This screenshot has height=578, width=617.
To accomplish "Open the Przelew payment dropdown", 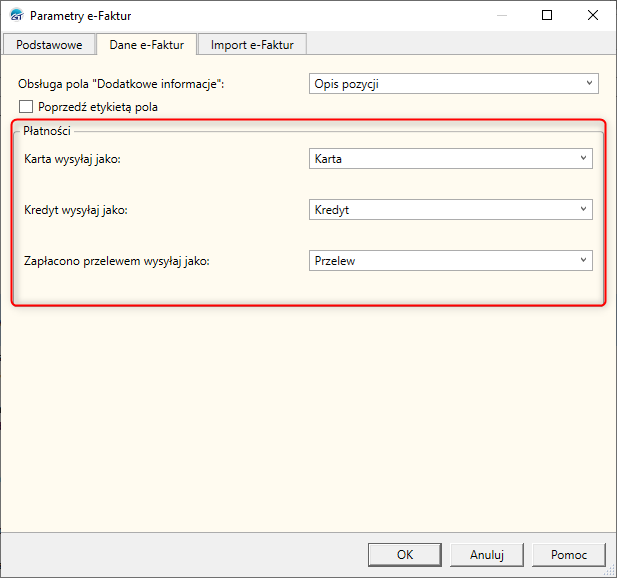I will coord(451,261).
